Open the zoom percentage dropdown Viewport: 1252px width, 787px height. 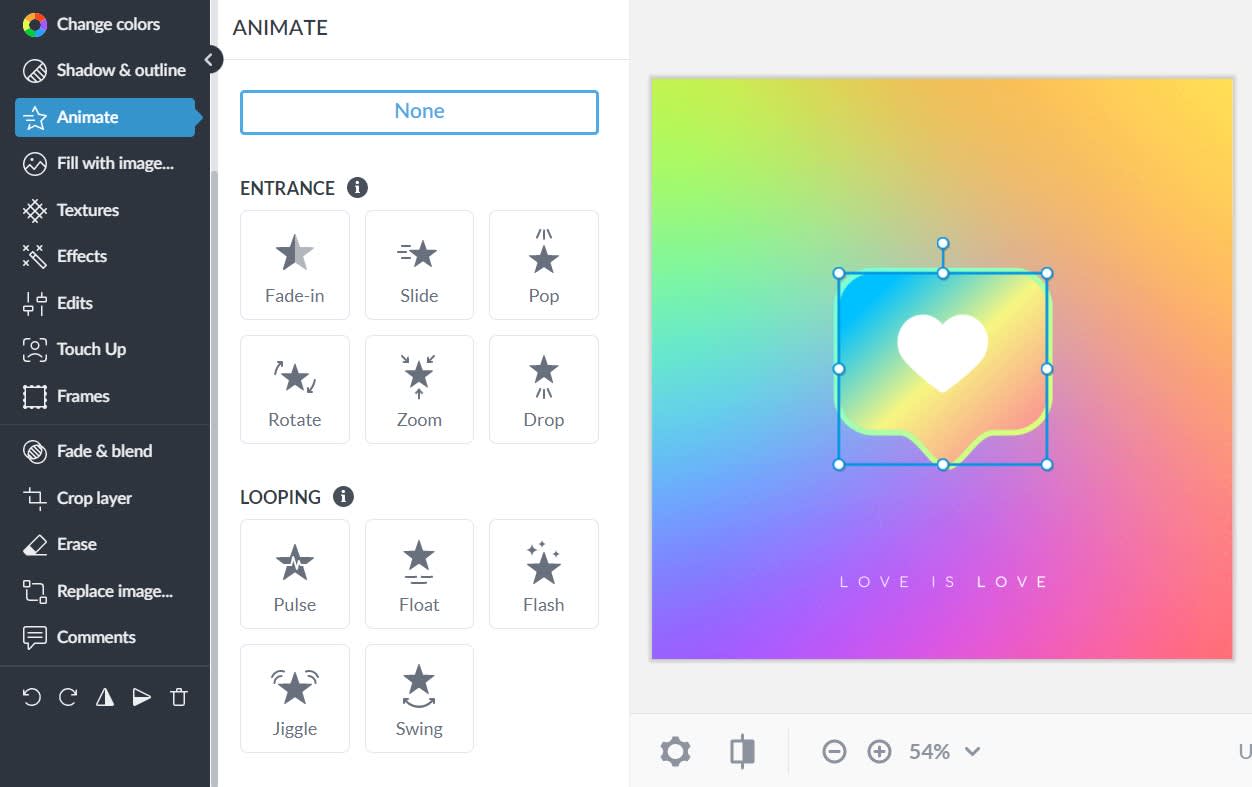coord(944,752)
